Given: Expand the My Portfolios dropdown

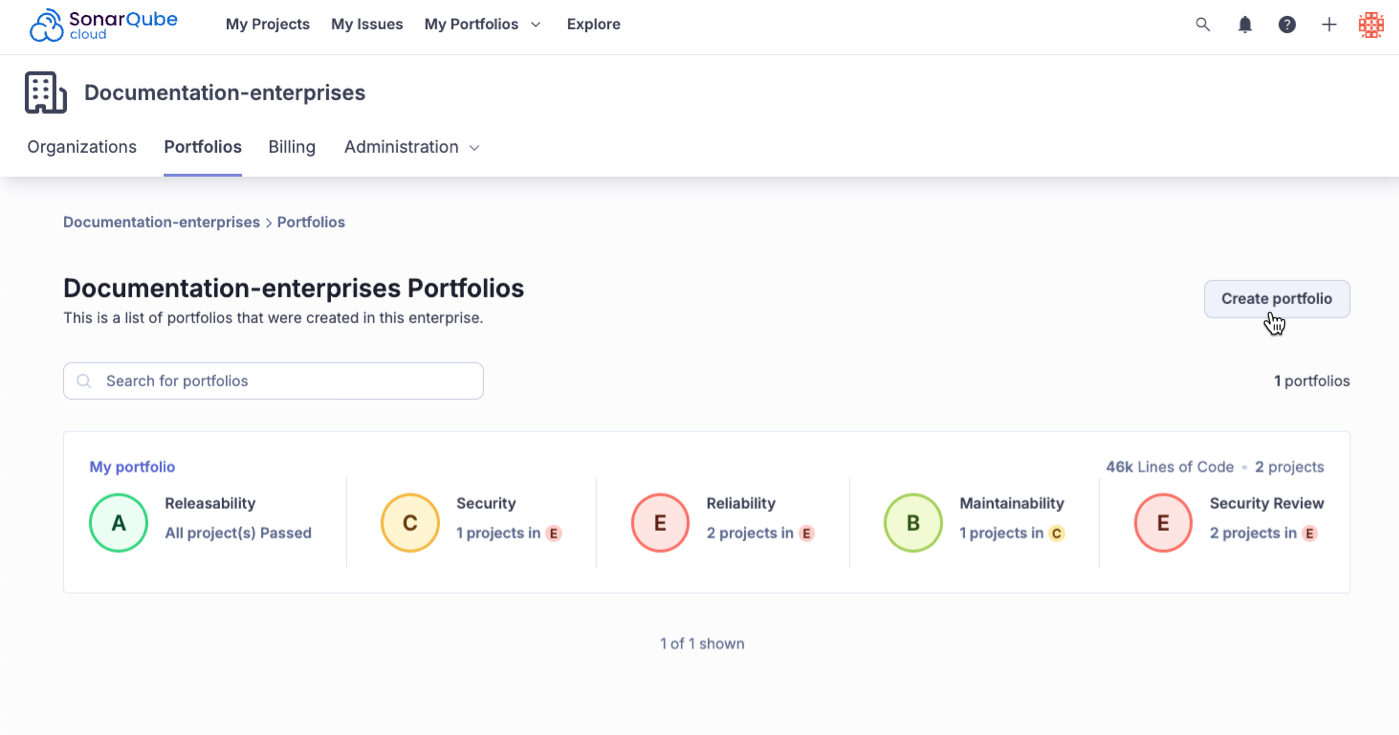Looking at the screenshot, I should 482,25.
